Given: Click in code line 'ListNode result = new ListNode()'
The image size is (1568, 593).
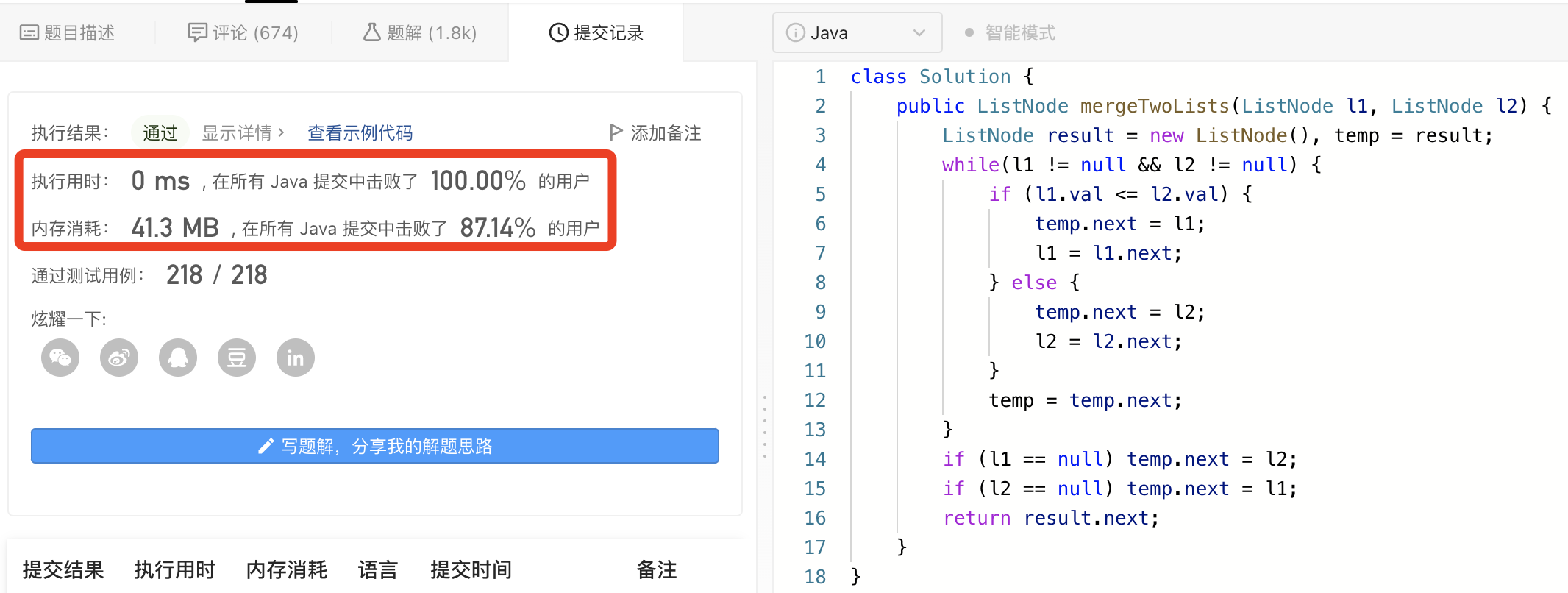Looking at the screenshot, I should 1218,135.
